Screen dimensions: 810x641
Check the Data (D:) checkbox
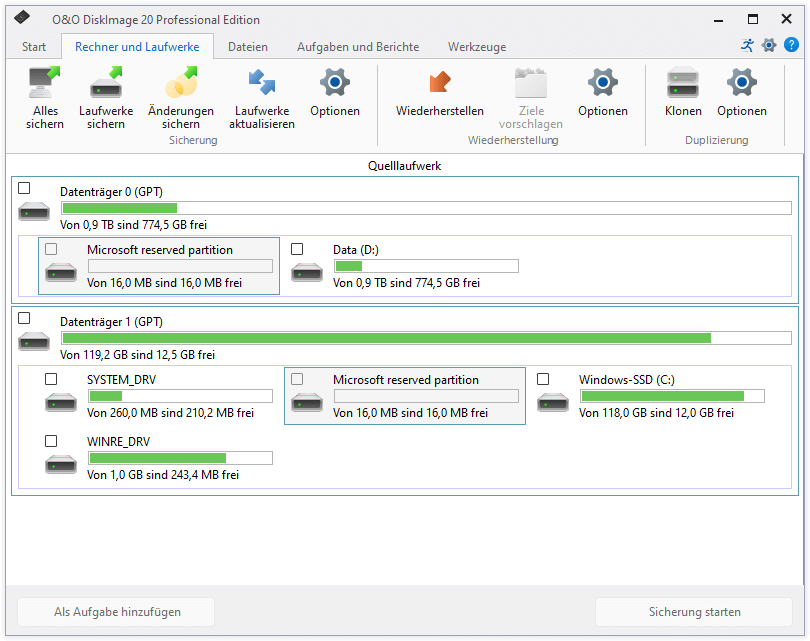(297, 249)
